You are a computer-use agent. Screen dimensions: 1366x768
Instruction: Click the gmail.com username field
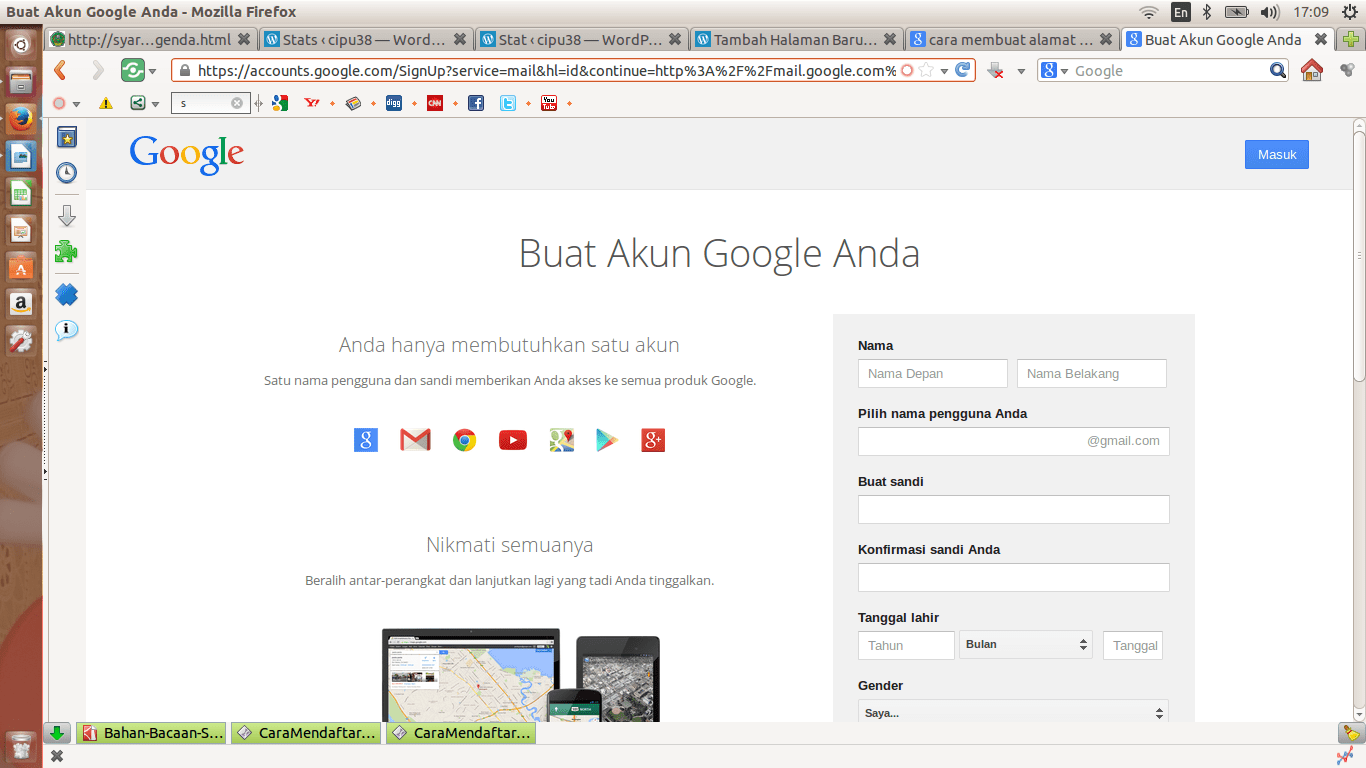click(x=1014, y=441)
